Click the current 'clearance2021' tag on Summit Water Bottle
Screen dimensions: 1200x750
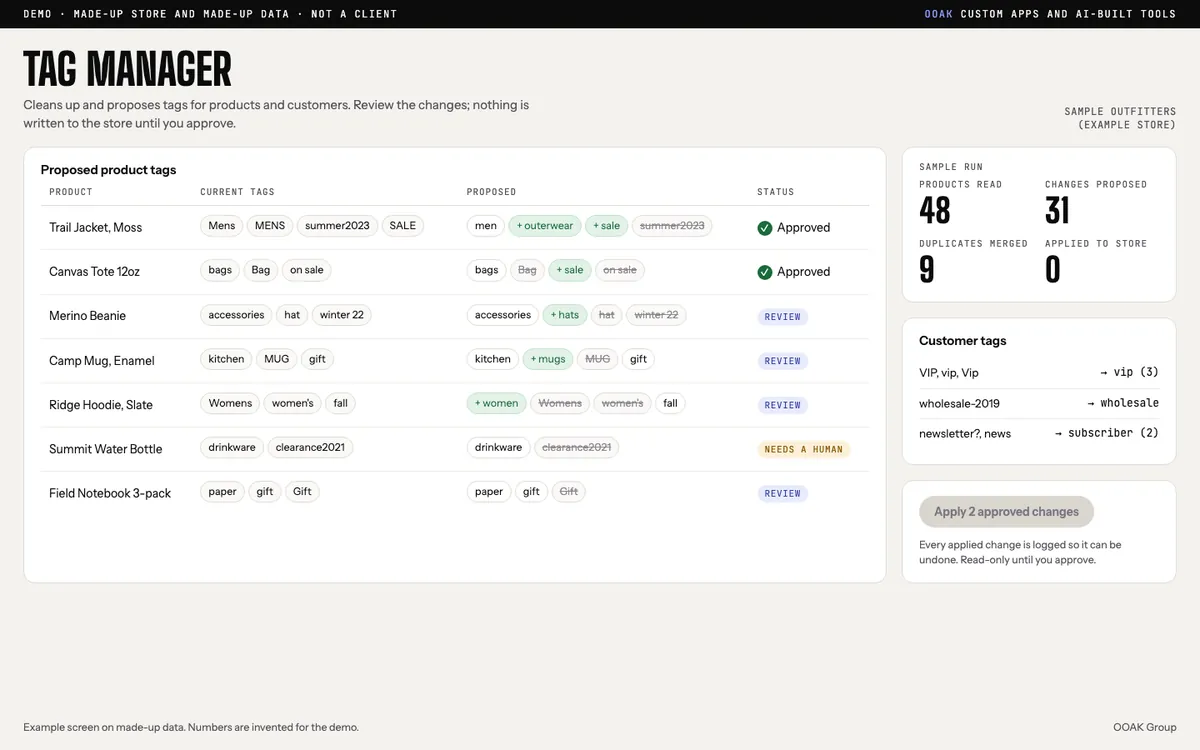pos(310,447)
